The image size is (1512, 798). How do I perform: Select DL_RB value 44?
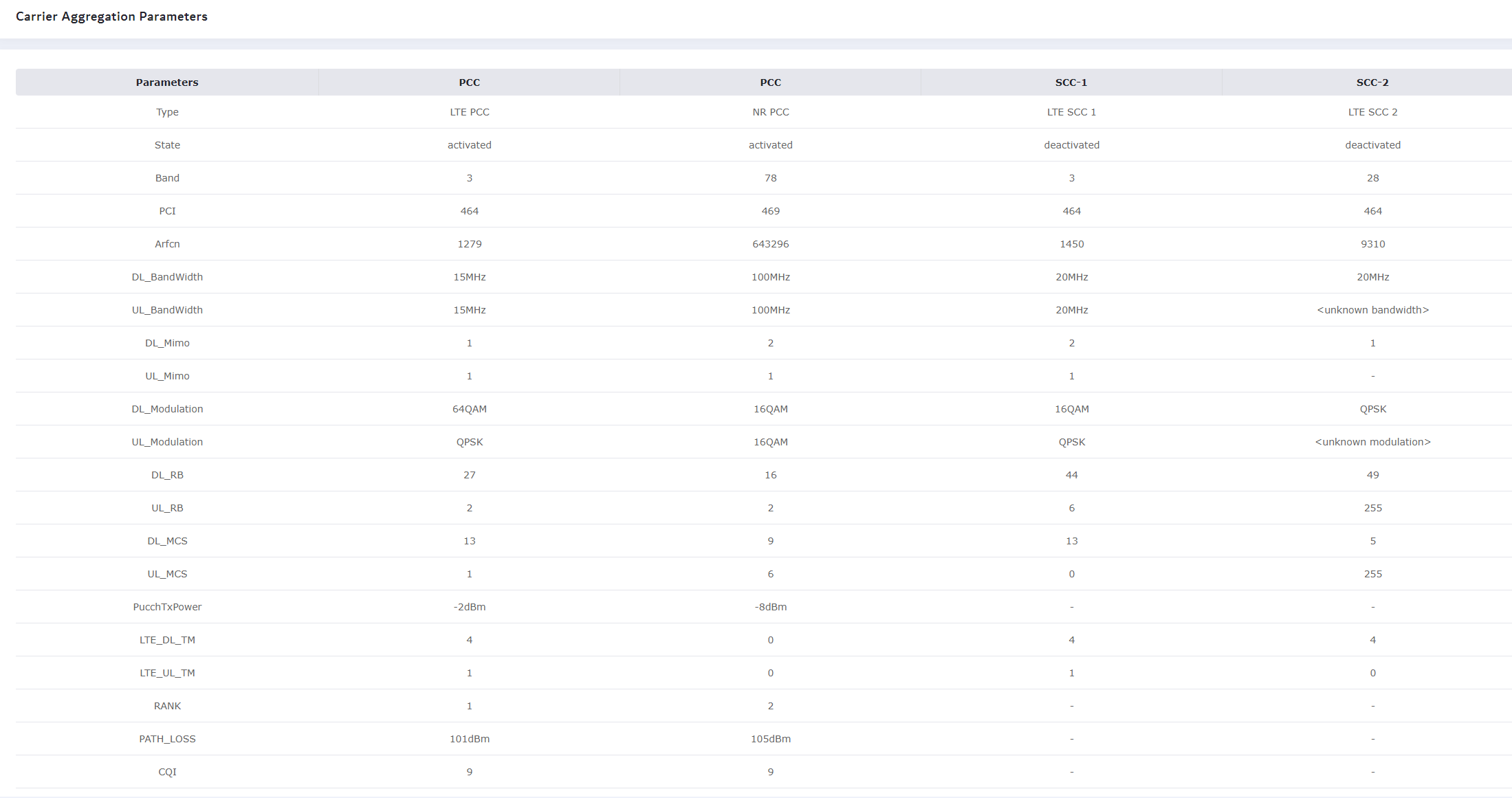pos(1071,475)
